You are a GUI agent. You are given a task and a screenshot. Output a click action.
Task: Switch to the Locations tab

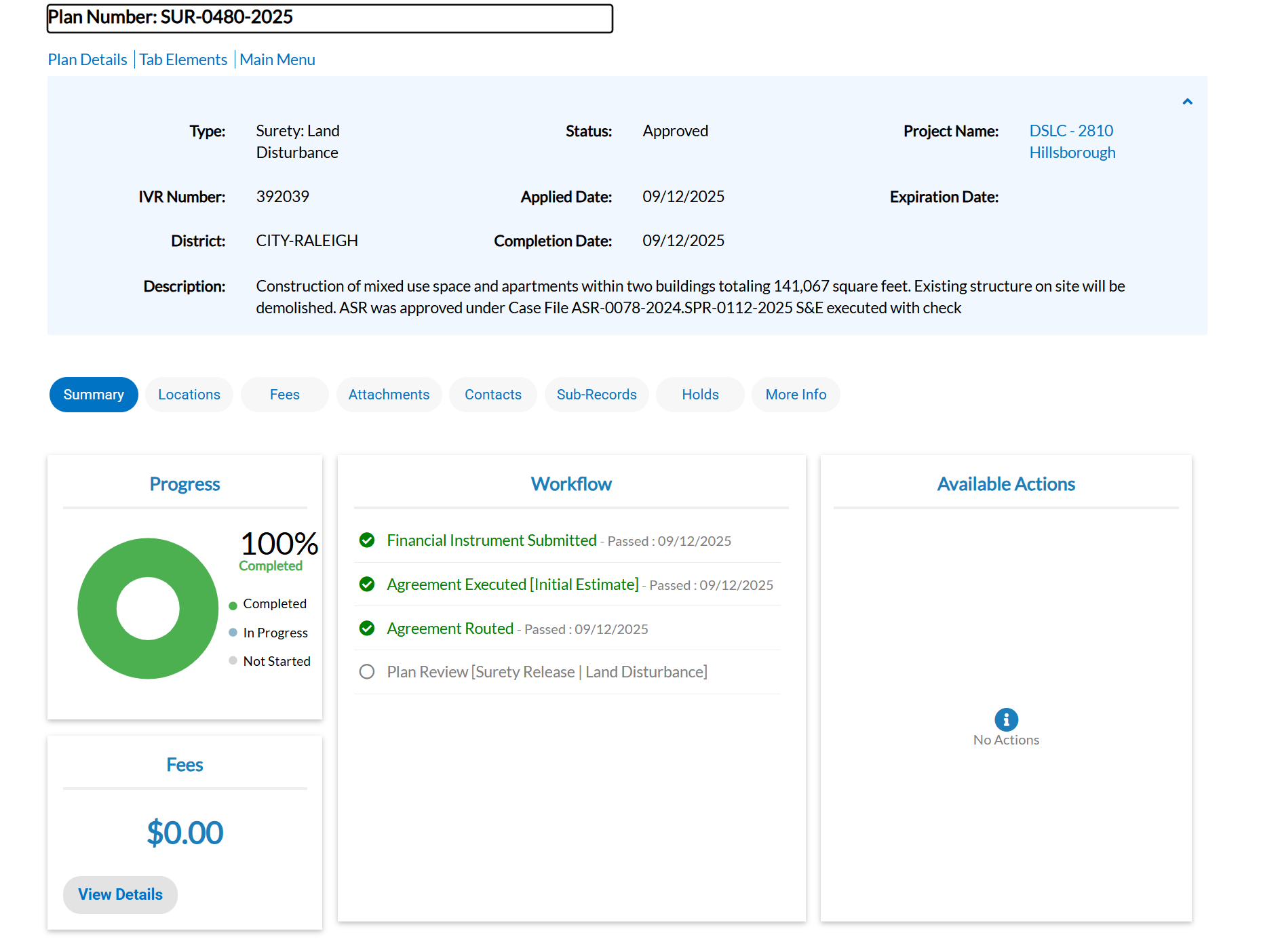(189, 395)
